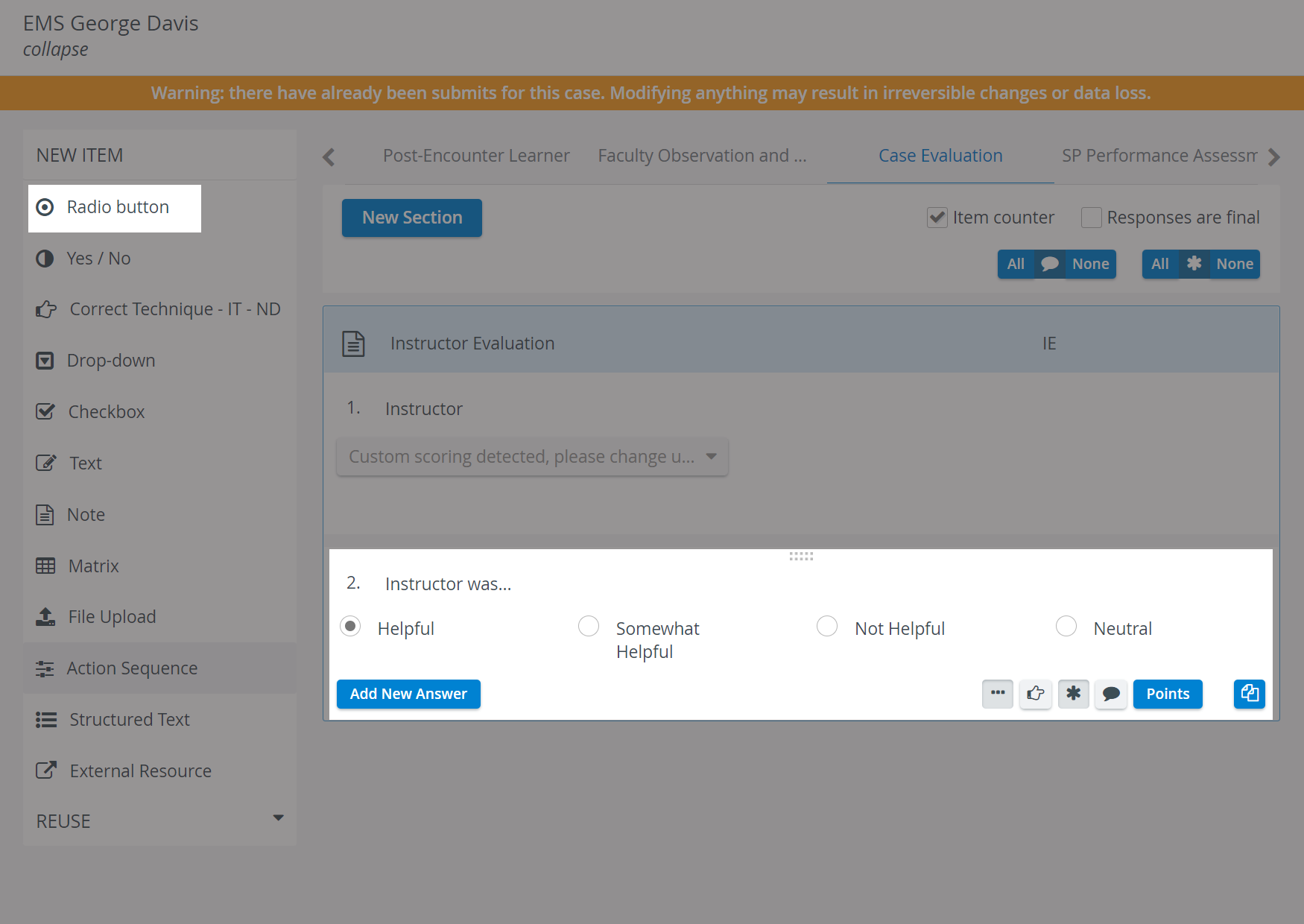Expand the REUSE section arrow
Screen dimensions: 1304x924
(x=278, y=818)
